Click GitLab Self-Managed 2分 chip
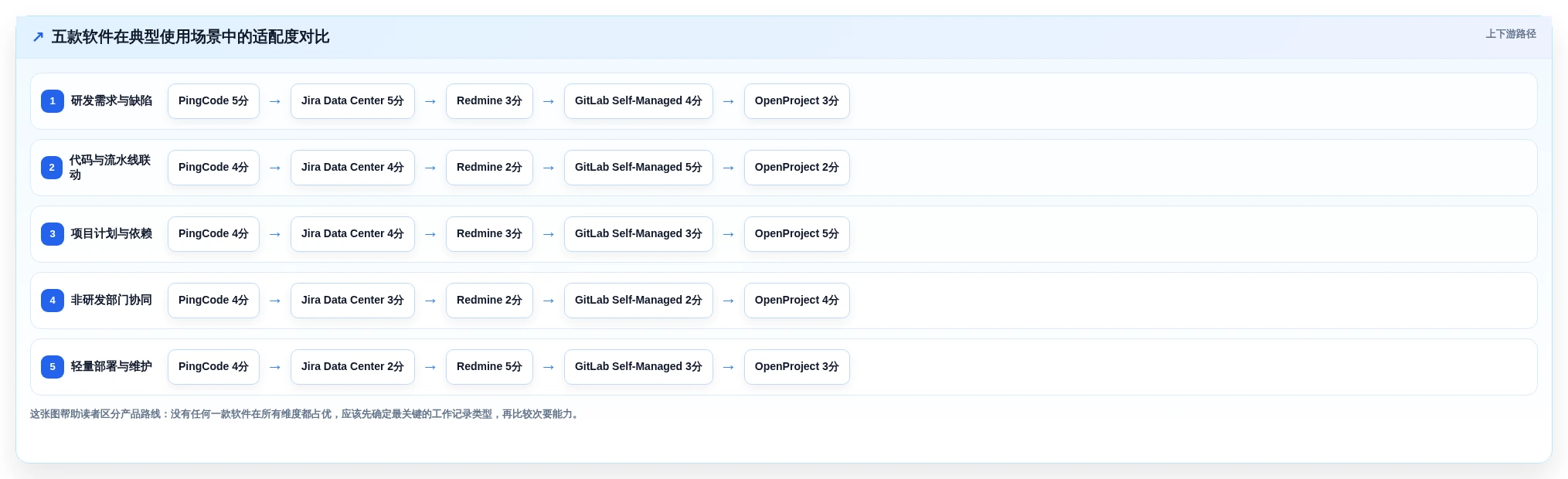Image resolution: width=1568 pixels, height=479 pixels. [638, 301]
